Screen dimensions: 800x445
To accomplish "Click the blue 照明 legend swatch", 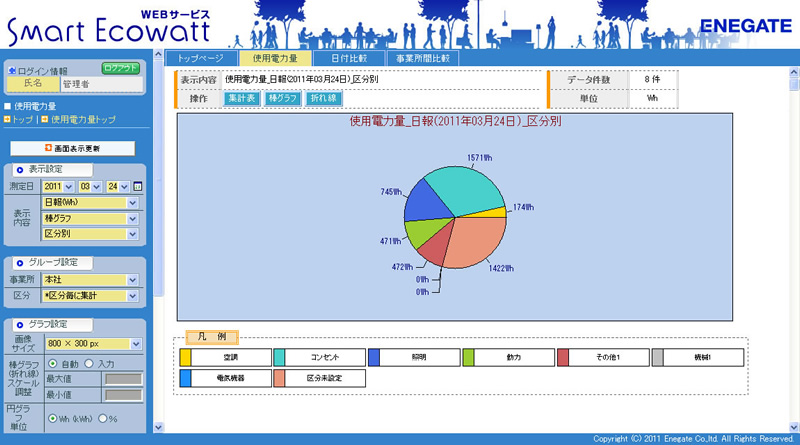I will pyautogui.click(x=374, y=357).
